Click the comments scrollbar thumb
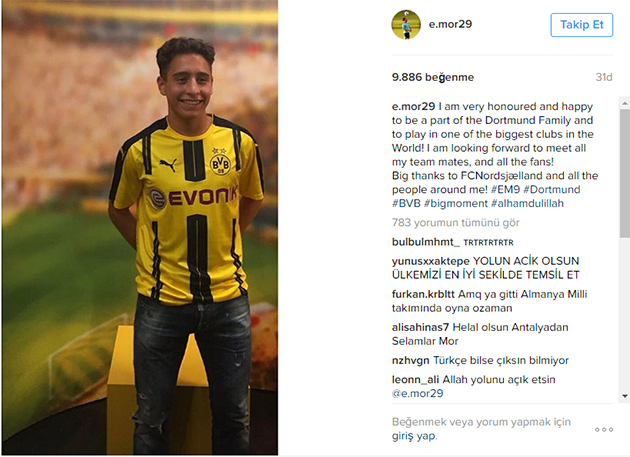Image resolution: width=630 pixels, height=457 pixels. (625, 174)
